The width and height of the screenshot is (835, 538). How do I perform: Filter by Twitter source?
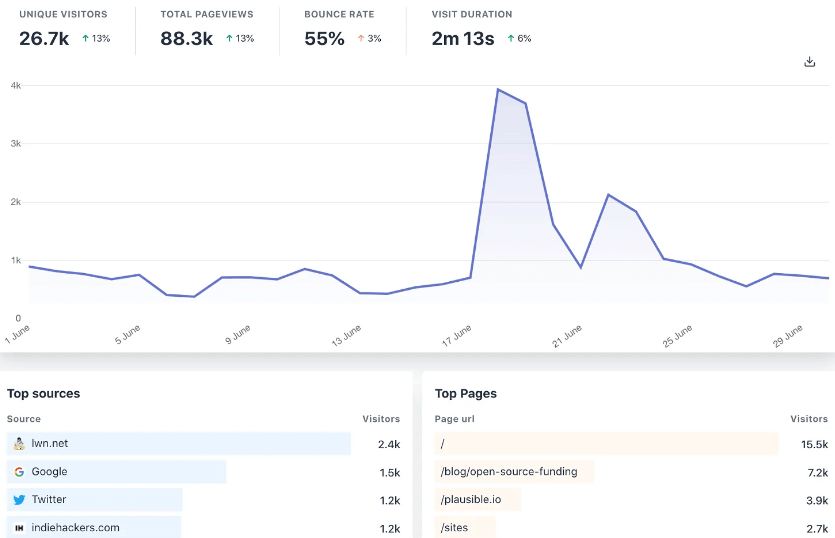(x=49, y=499)
